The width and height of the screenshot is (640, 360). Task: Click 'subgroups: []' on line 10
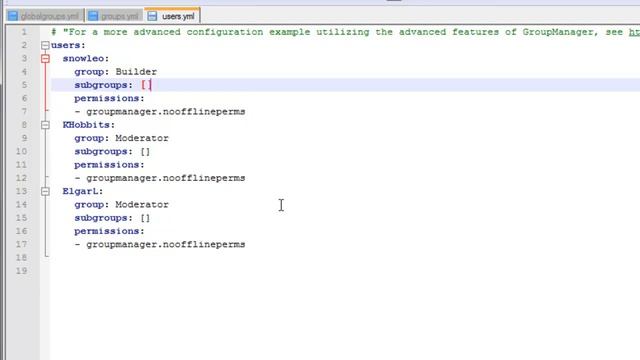(x=112, y=151)
